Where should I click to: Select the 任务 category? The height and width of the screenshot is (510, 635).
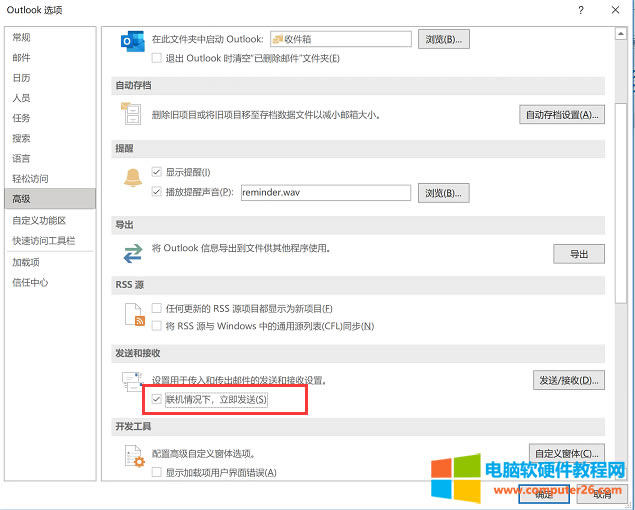(x=21, y=118)
